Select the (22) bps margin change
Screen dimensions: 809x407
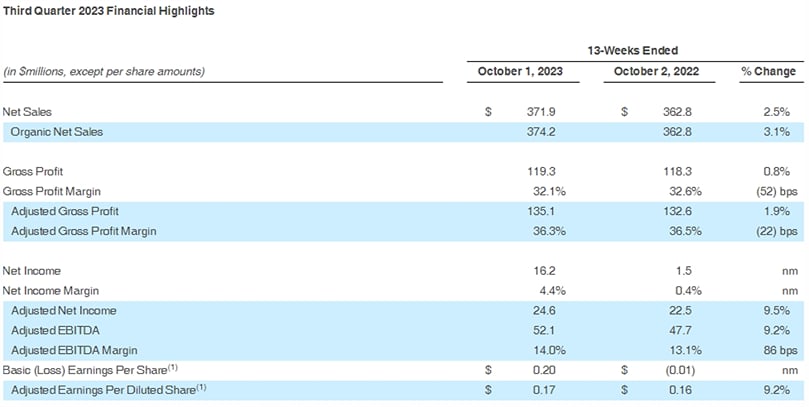pyautogui.click(x=776, y=232)
